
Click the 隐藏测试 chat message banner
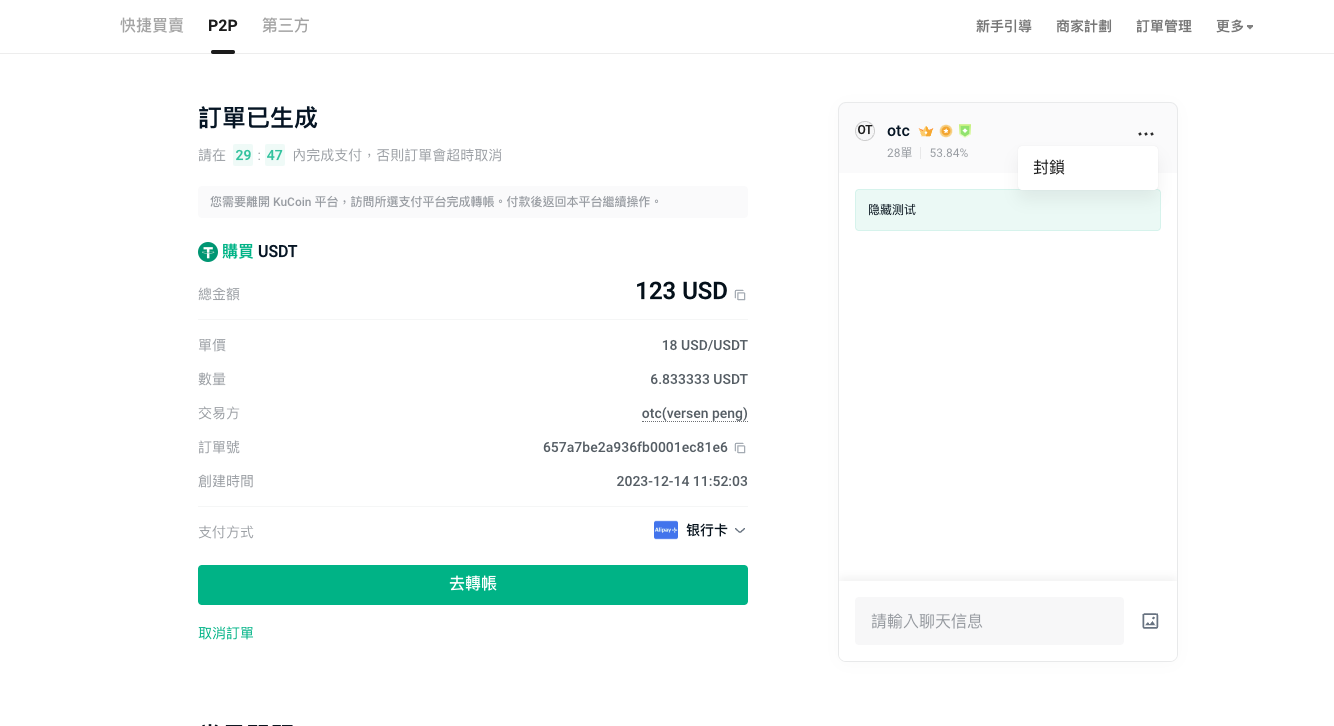coord(1008,210)
